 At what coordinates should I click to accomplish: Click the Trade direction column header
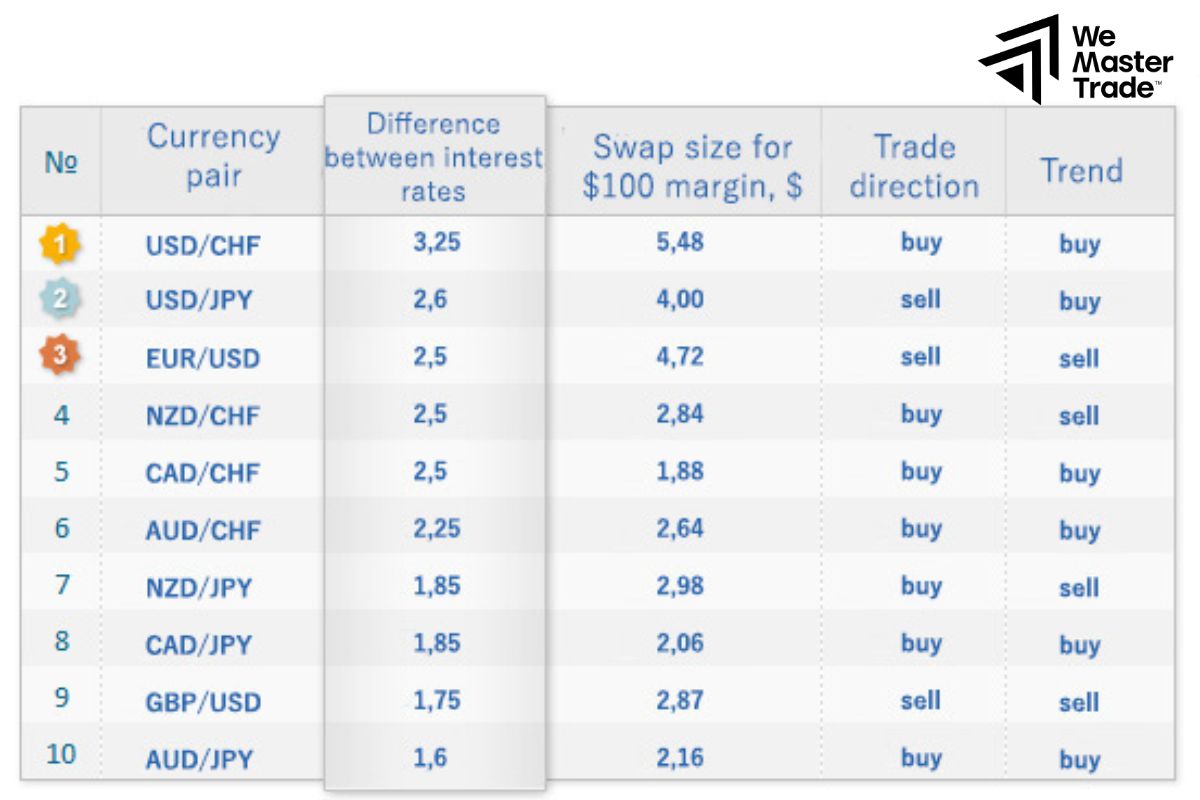coord(913,166)
